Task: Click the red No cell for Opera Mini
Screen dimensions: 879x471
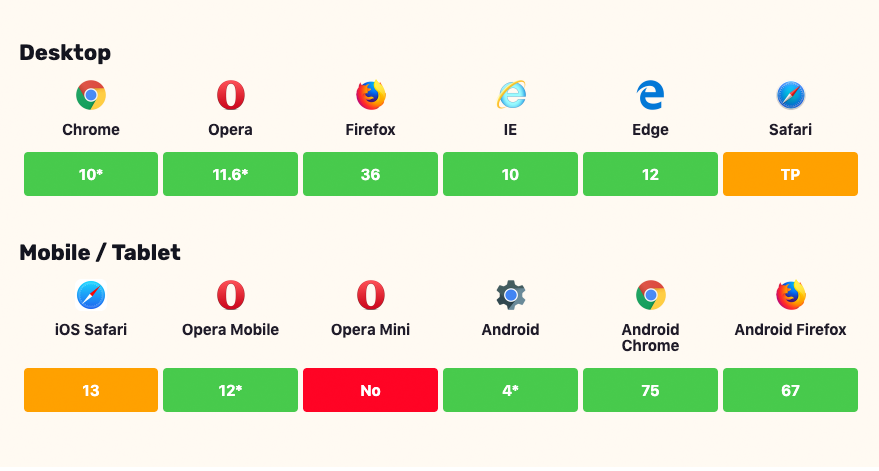Action: (x=371, y=390)
